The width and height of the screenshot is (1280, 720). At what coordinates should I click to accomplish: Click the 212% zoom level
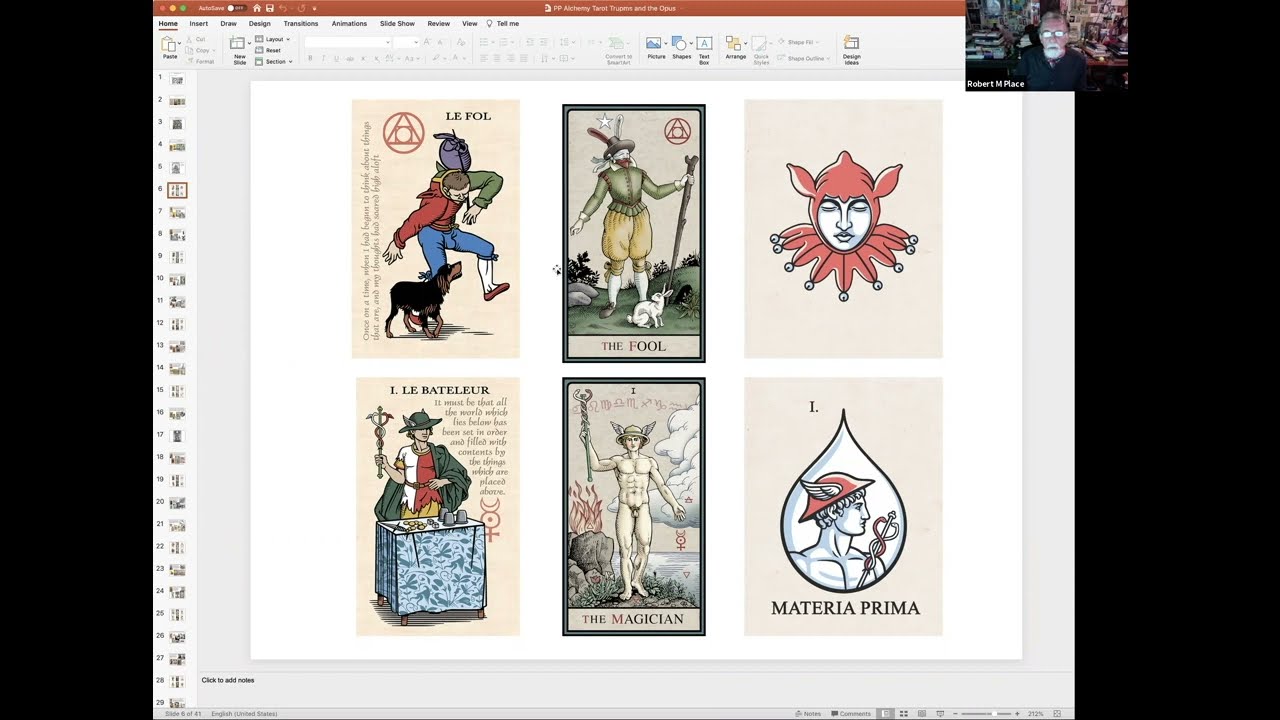point(1035,714)
